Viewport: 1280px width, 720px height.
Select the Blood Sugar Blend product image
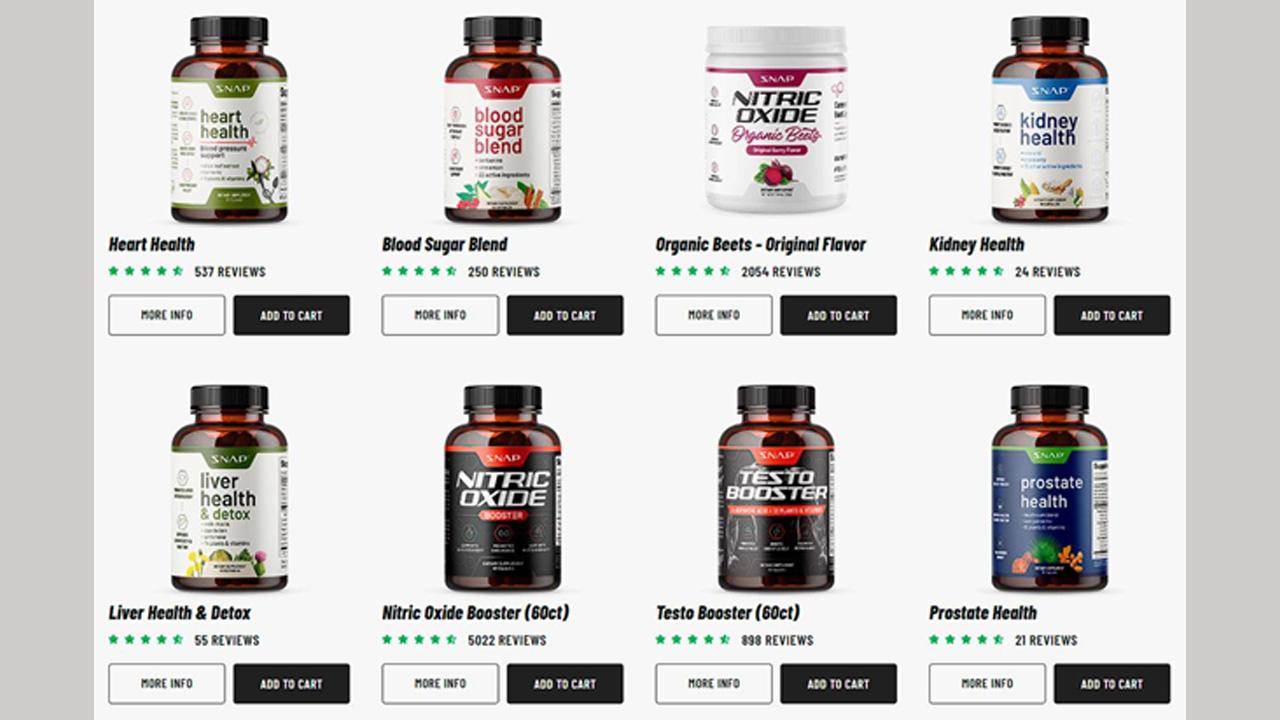[502, 119]
